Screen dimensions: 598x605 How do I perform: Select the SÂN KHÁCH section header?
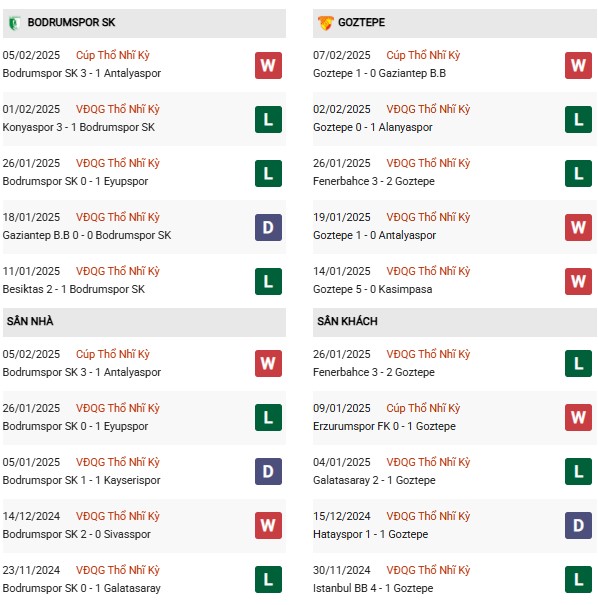point(454,322)
